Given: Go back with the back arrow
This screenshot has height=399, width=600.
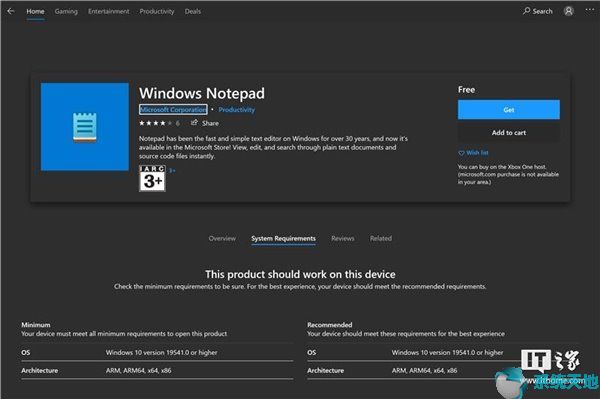Looking at the screenshot, I should (11, 11).
